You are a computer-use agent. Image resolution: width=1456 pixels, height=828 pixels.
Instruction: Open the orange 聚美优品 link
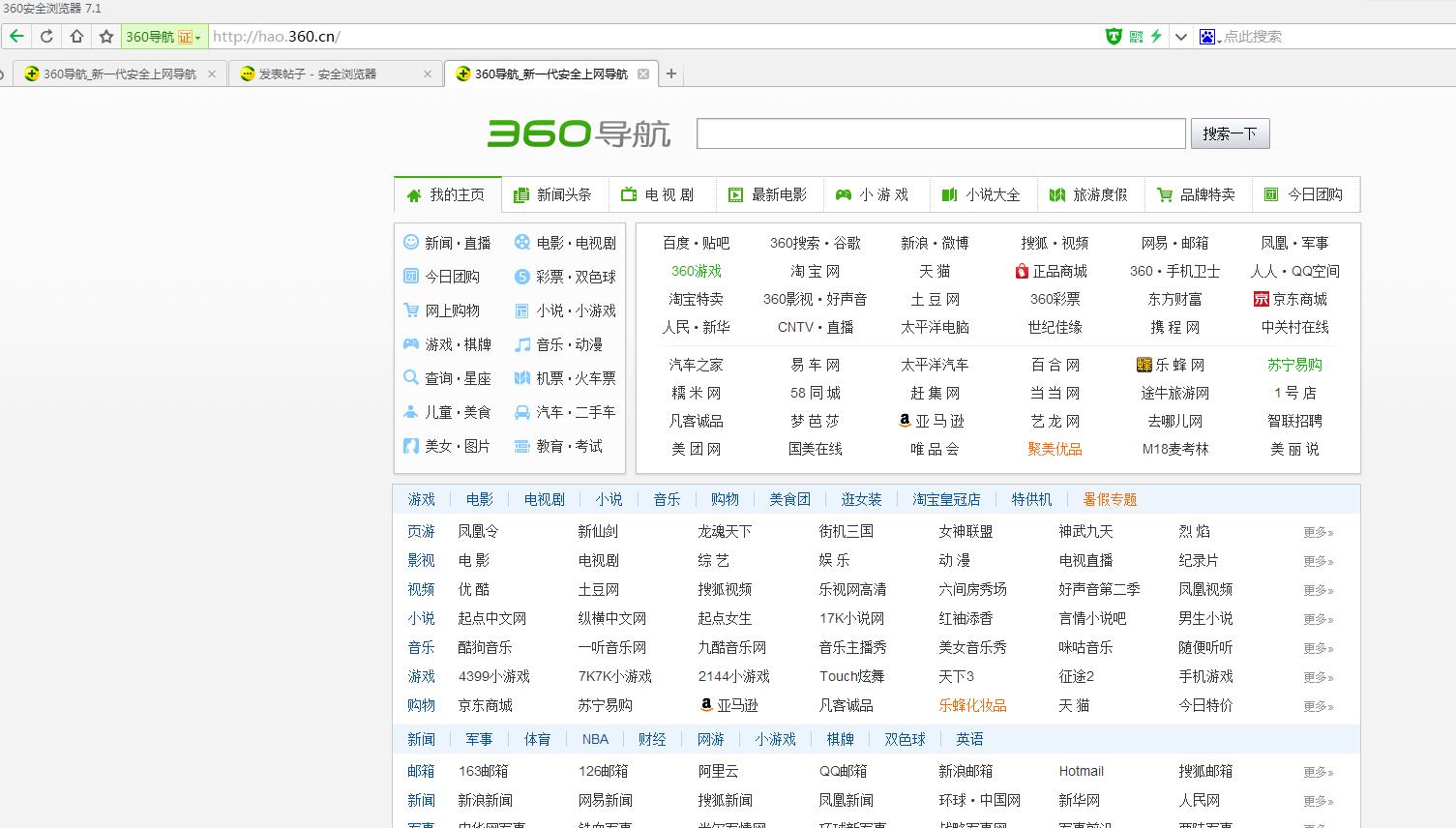(1055, 449)
